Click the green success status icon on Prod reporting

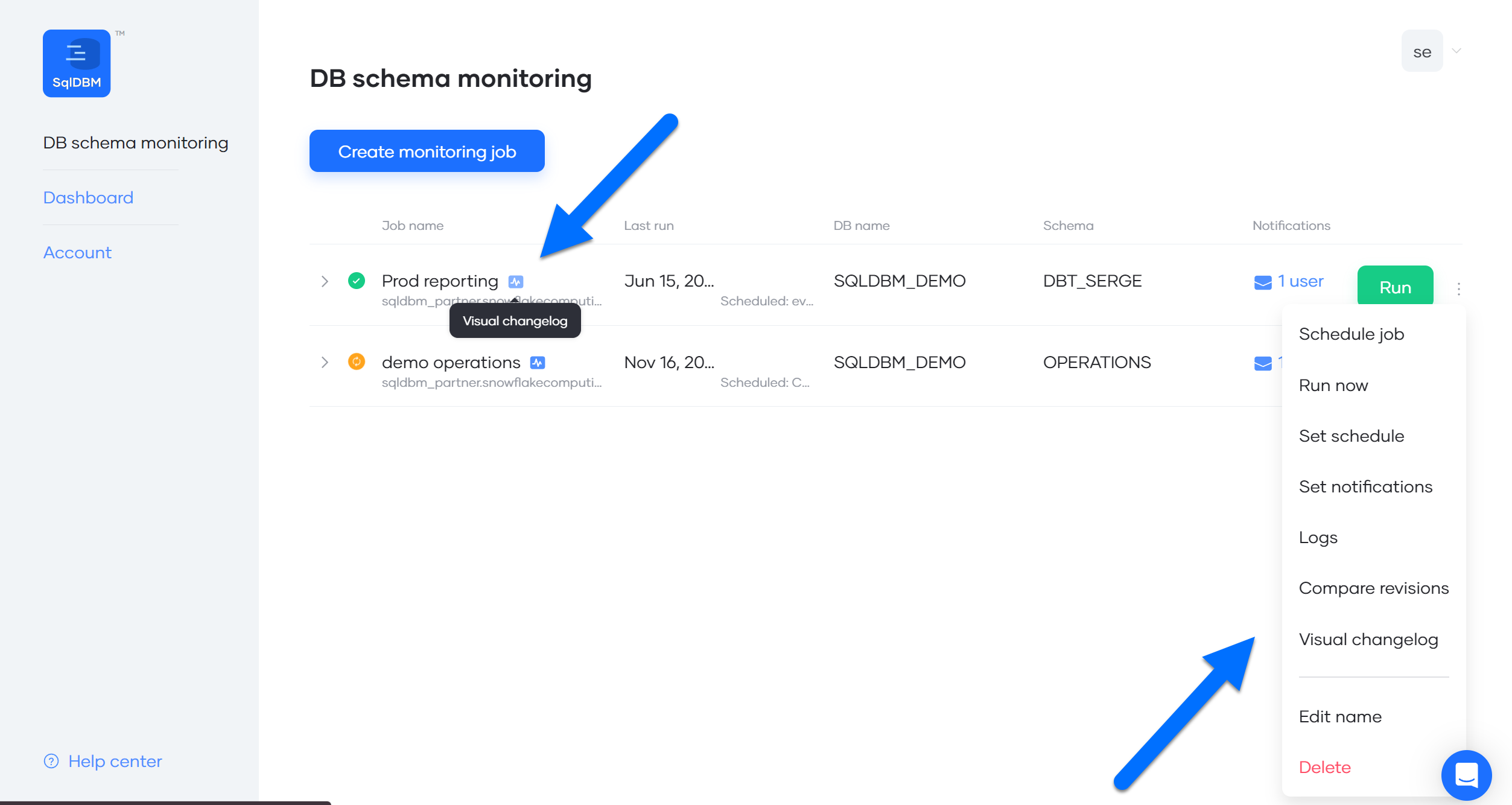[356, 281]
